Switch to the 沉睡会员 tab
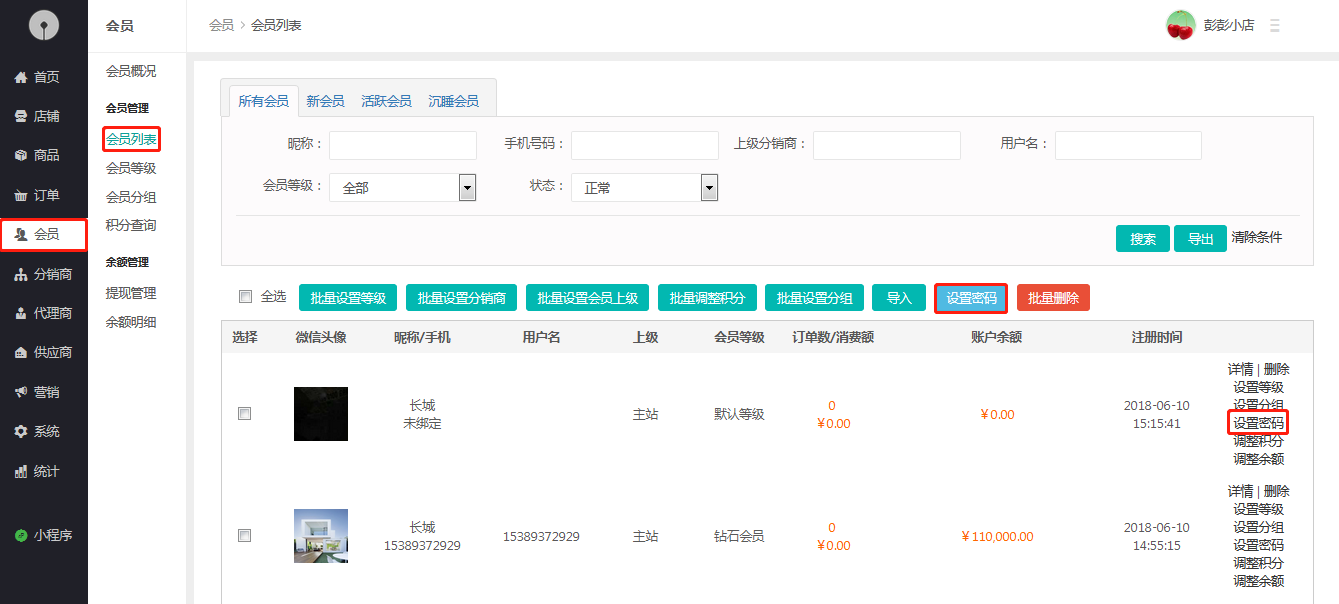This screenshot has width=1339, height=604. [453, 101]
